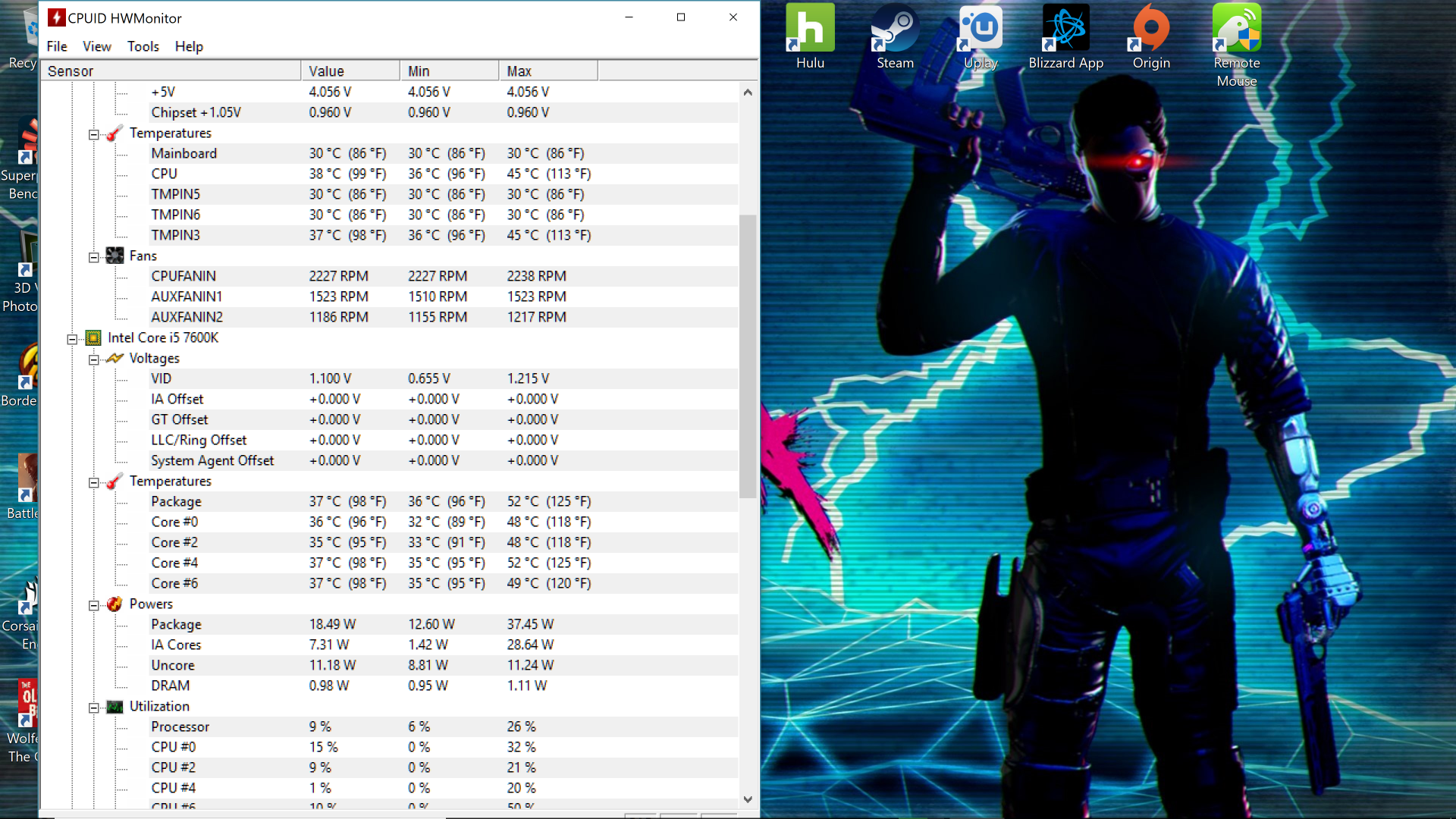The image size is (1456, 819).
Task: Open the File menu
Action: point(57,46)
